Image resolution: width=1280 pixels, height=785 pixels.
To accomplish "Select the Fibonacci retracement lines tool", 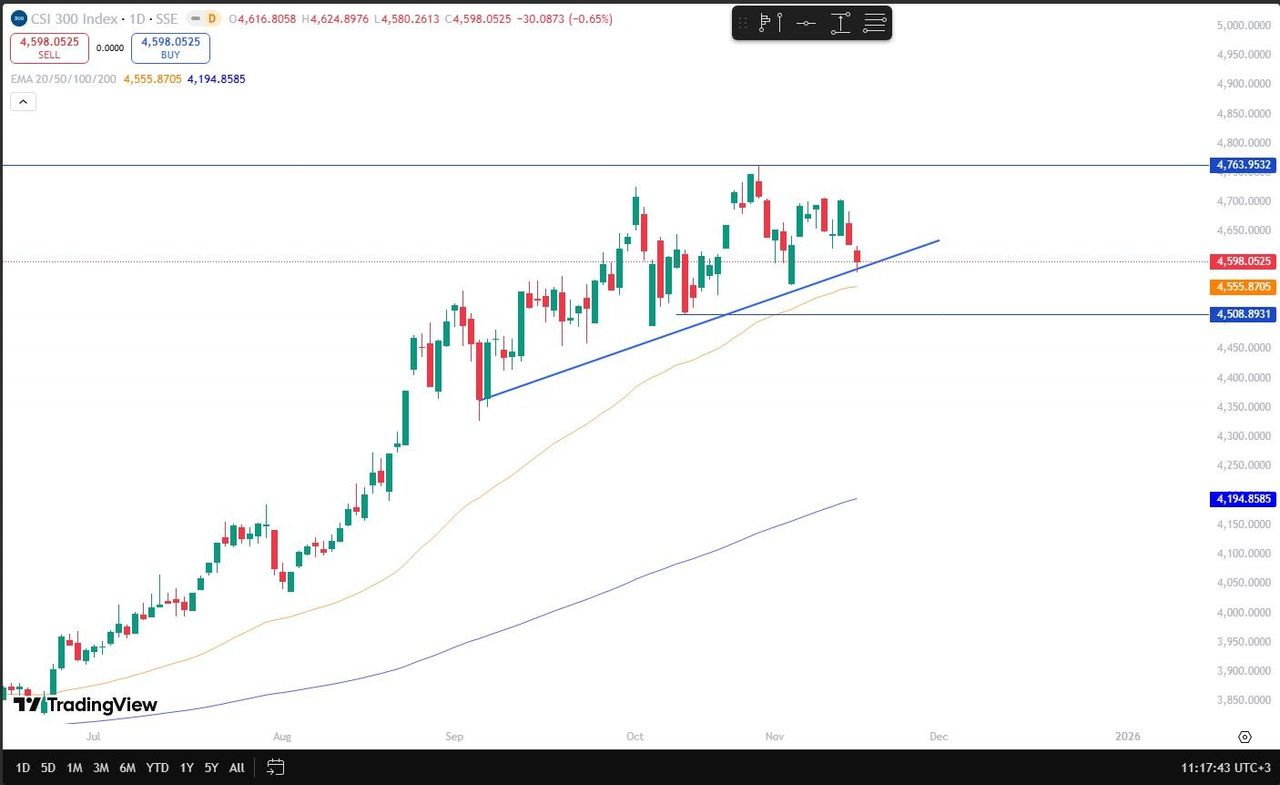I will click(875, 23).
